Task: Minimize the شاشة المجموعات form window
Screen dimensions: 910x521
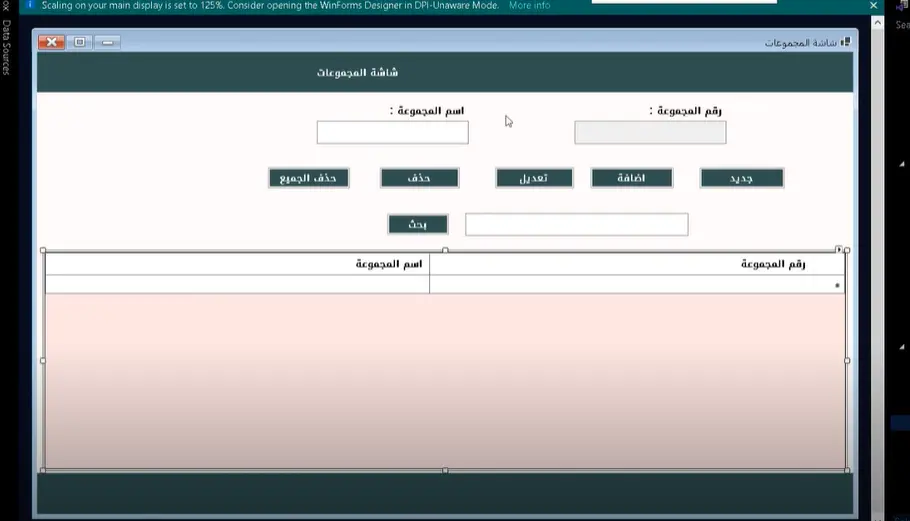Action: click(x=107, y=42)
